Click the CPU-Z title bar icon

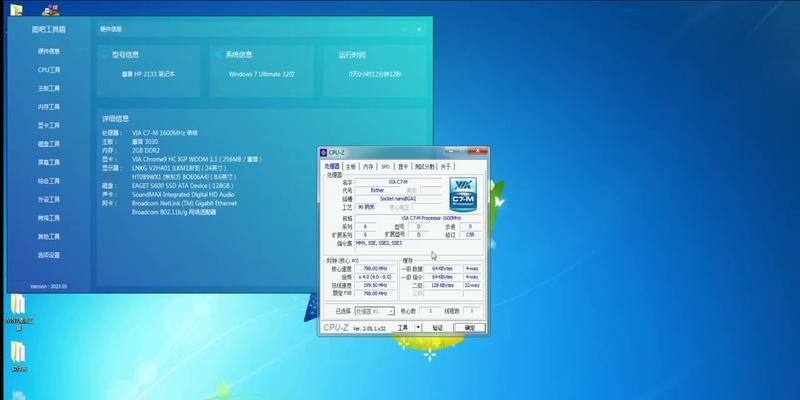[x=323, y=153]
